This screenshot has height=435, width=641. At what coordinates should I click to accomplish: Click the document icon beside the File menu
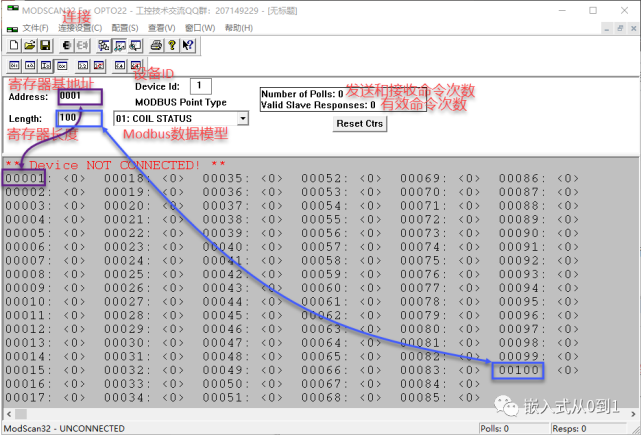[x=12, y=29]
